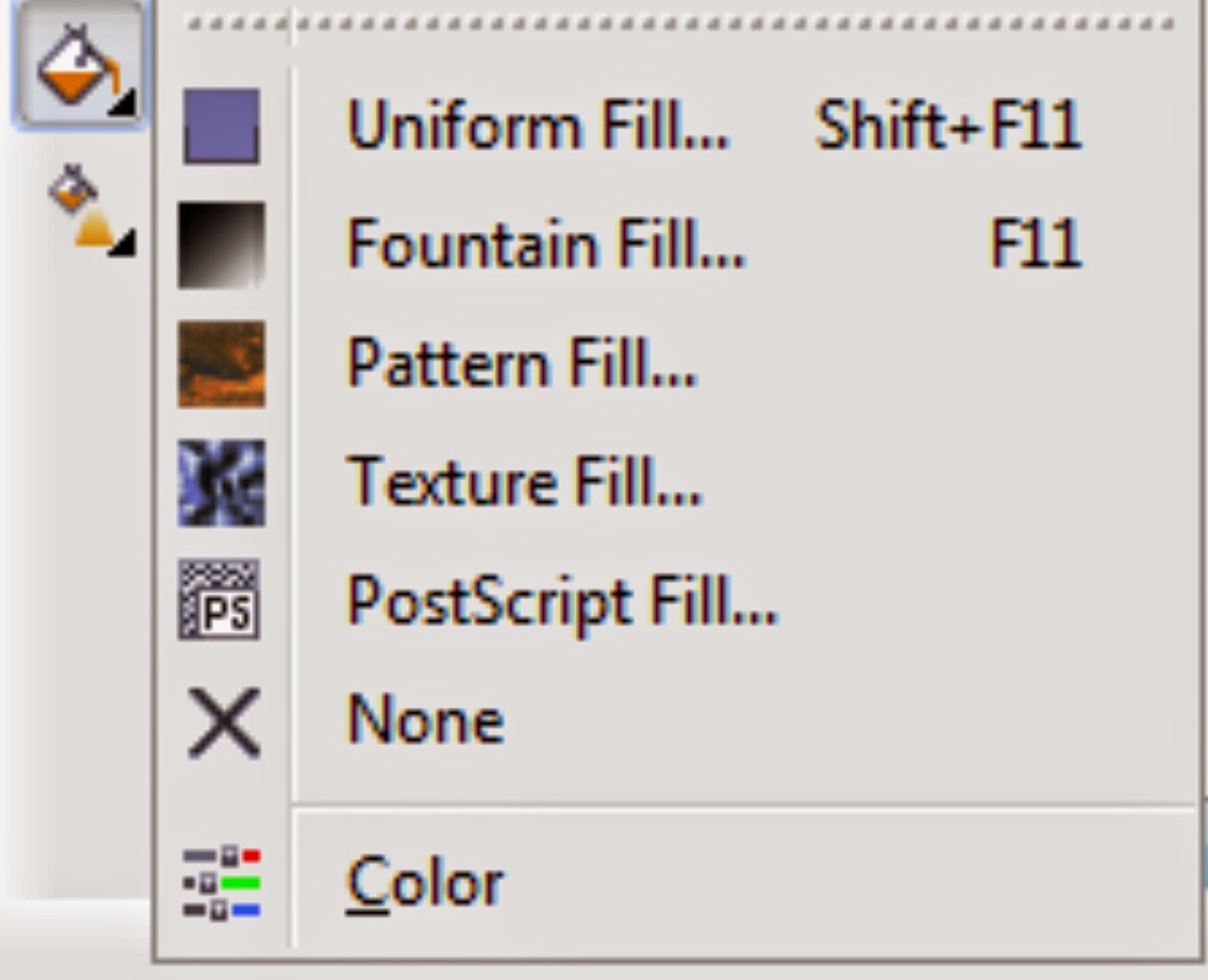Image resolution: width=1208 pixels, height=980 pixels.
Task: Click the black gradient Fountain Fill icon
Action: coord(221,245)
